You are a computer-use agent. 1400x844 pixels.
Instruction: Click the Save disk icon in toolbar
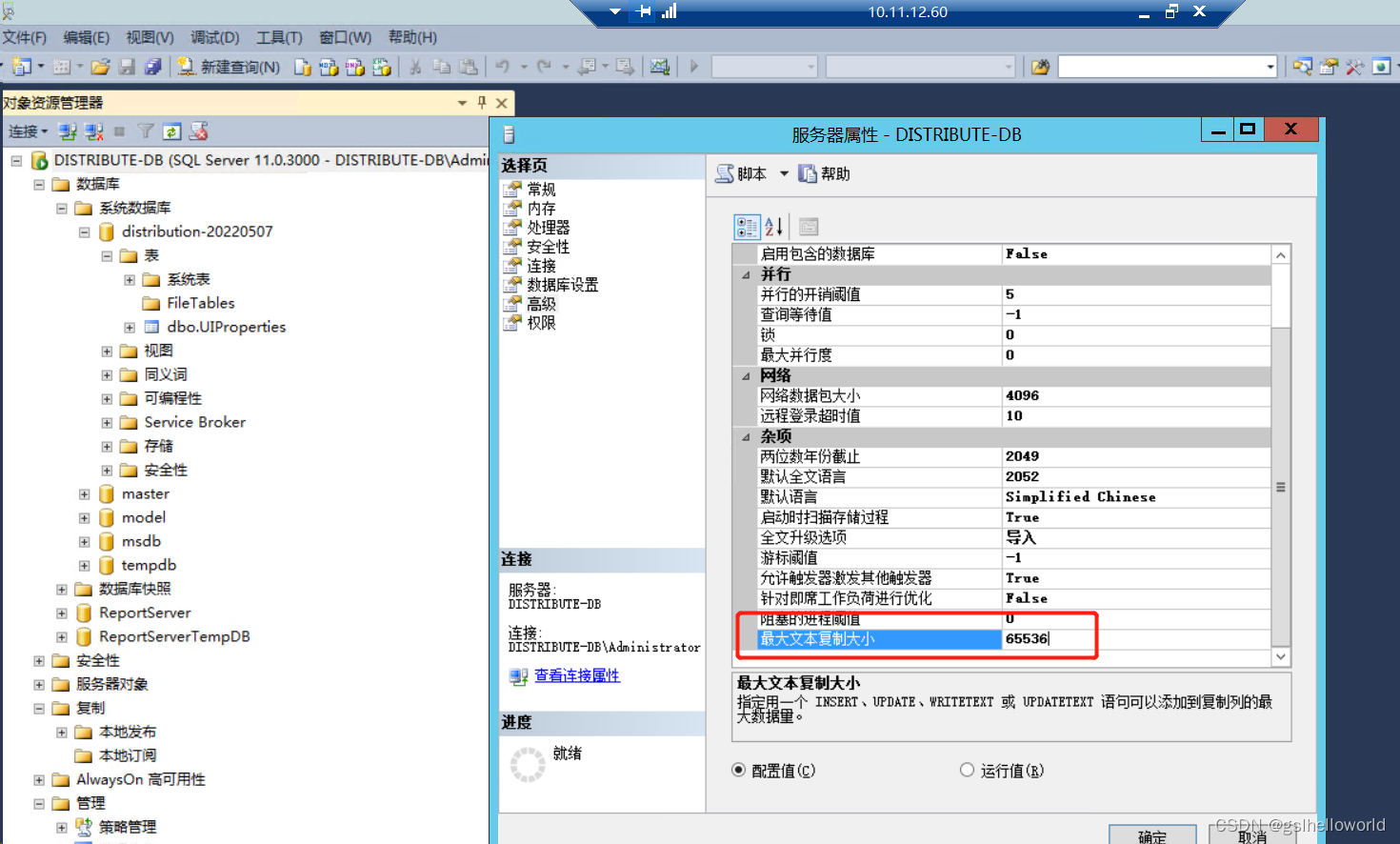click(127, 67)
